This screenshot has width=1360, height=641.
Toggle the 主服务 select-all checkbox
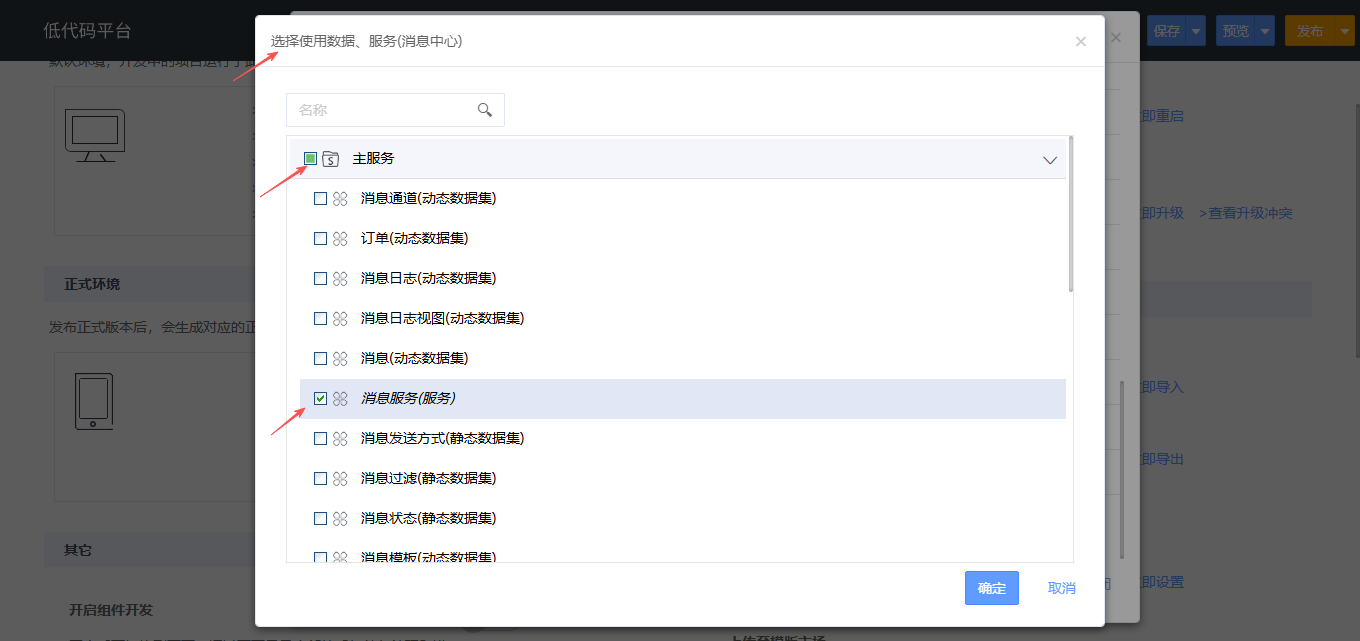[x=310, y=159]
